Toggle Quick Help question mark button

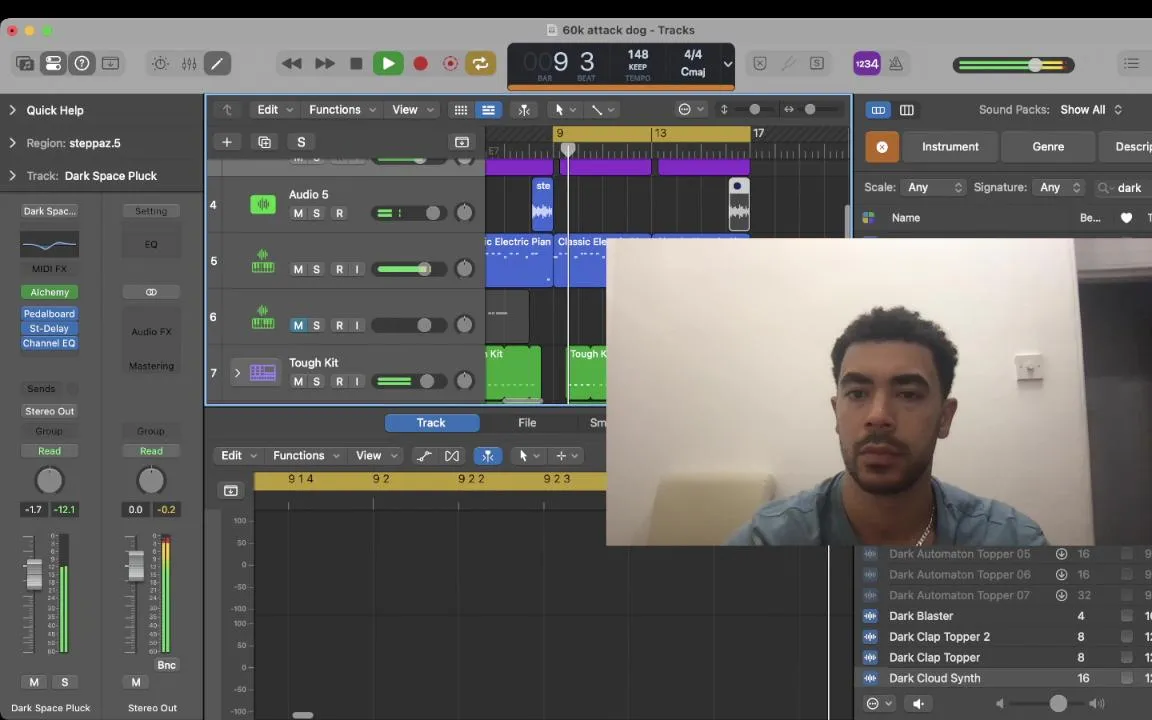tap(82, 63)
